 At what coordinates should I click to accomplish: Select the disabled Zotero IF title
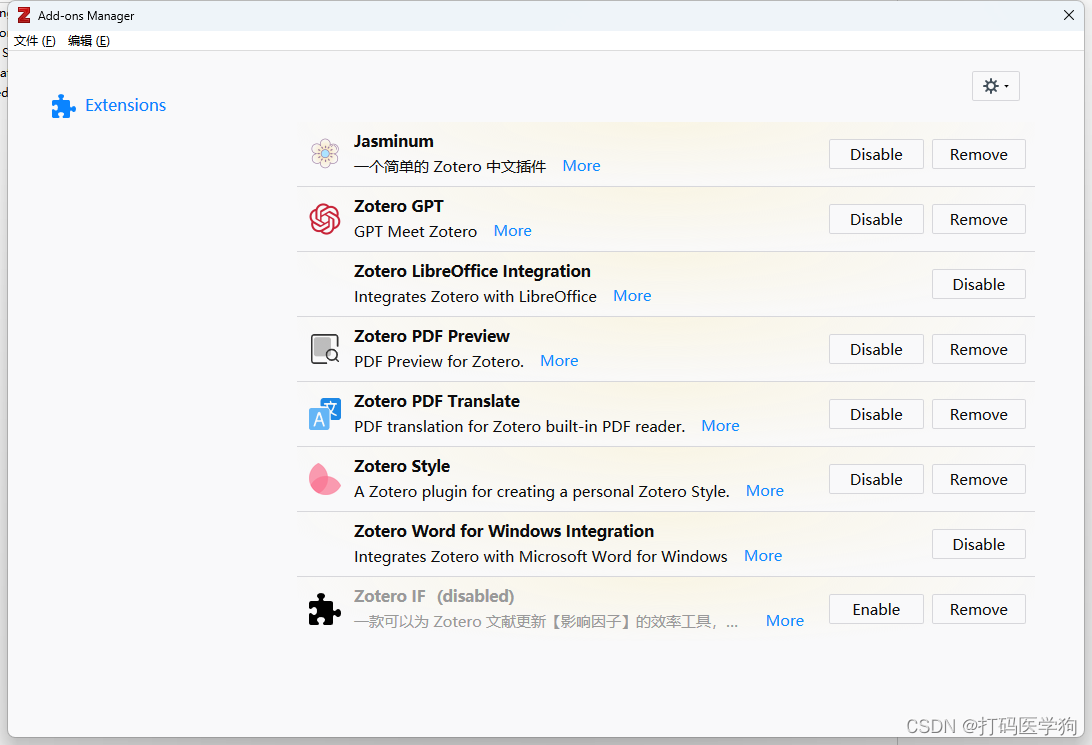[434, 596]
